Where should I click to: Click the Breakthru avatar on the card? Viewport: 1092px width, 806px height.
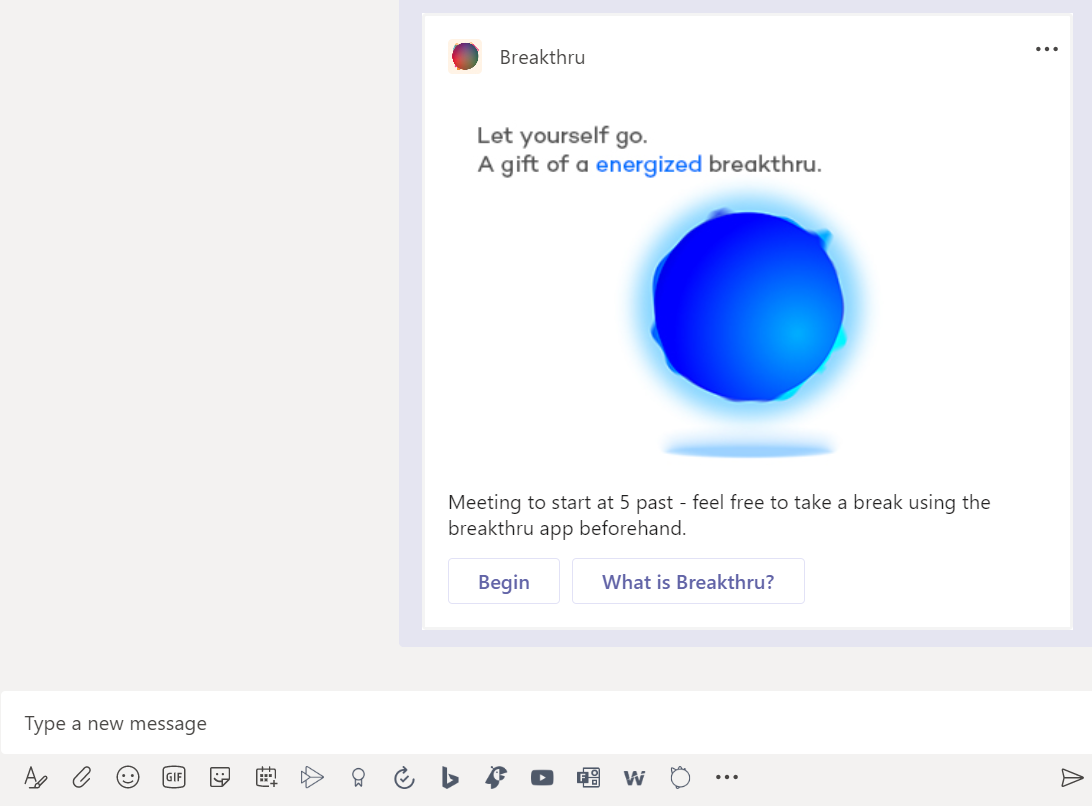(465, 56)
